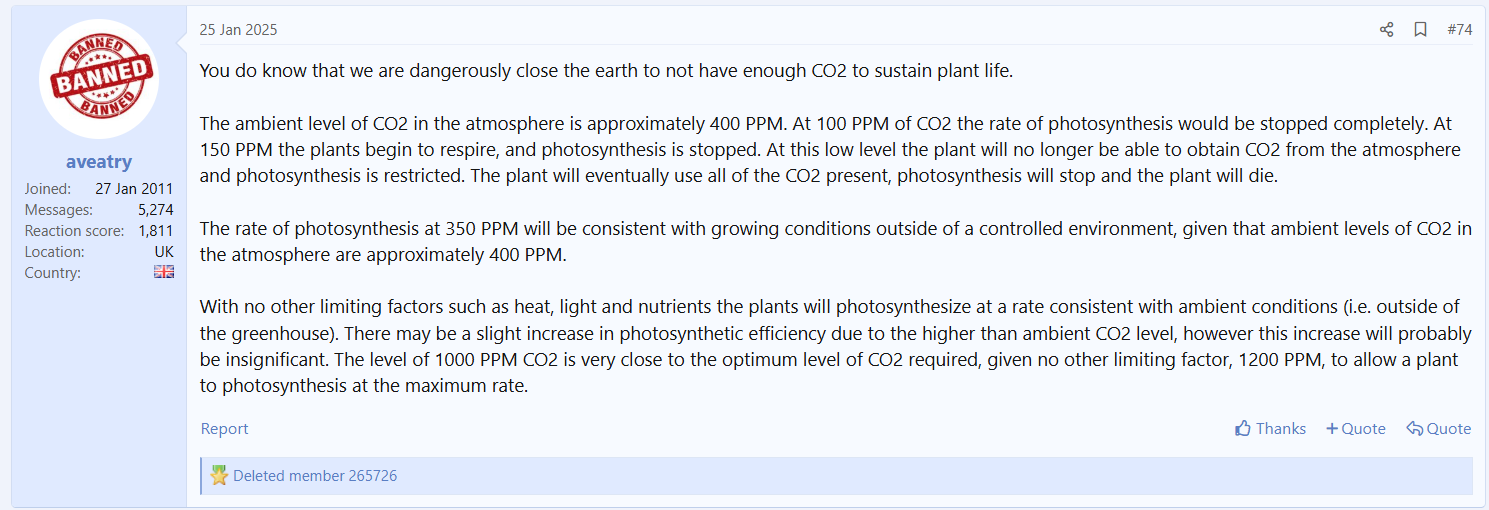Click the 1,811 reaction score value
The width and height of the screenshot is (1489, 510).
(x=156, y=231)
